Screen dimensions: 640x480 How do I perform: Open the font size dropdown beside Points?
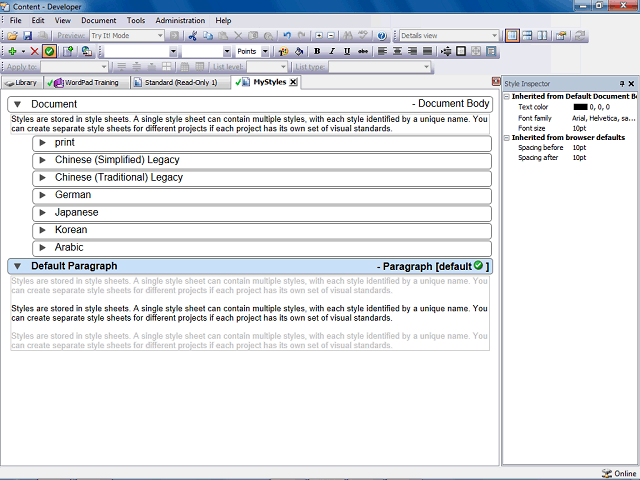point(227,51)
